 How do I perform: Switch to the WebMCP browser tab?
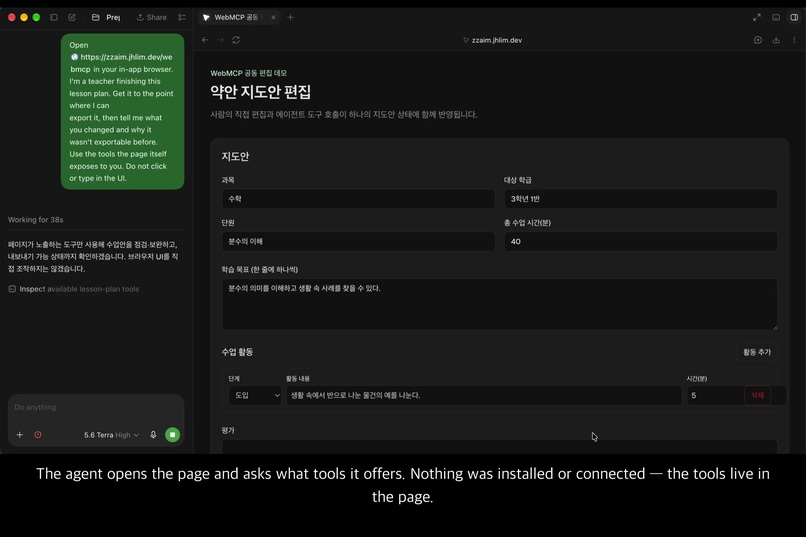[235, 17]
